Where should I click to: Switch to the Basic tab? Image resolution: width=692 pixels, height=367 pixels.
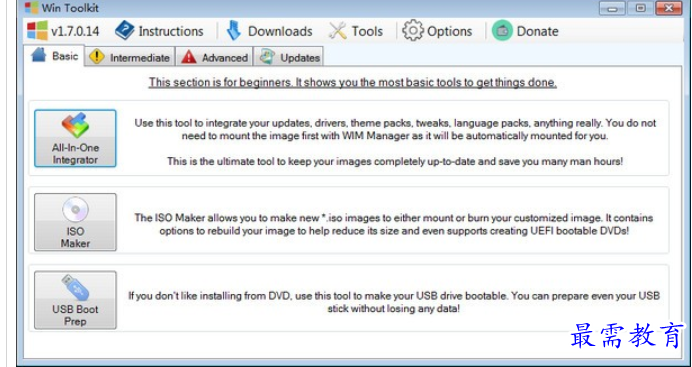coord(54,56)
